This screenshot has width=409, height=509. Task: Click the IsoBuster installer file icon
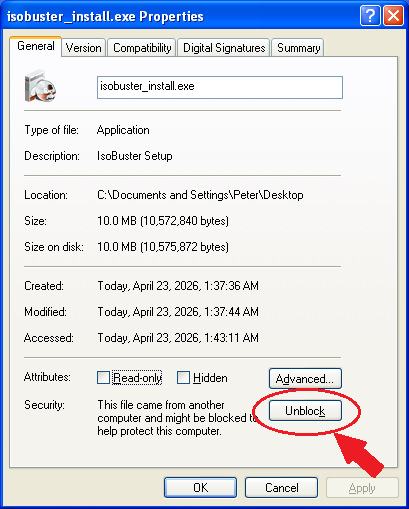(x=40, y=86)
